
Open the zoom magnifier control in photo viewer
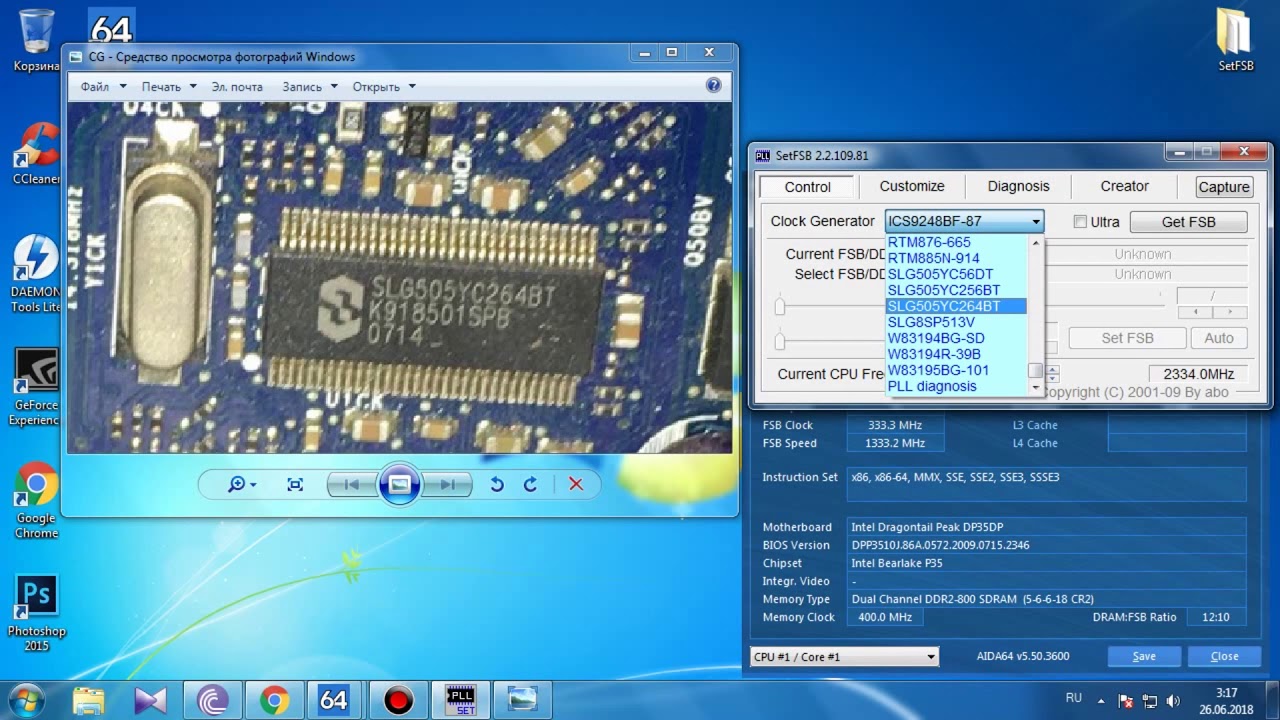(242, 484)
